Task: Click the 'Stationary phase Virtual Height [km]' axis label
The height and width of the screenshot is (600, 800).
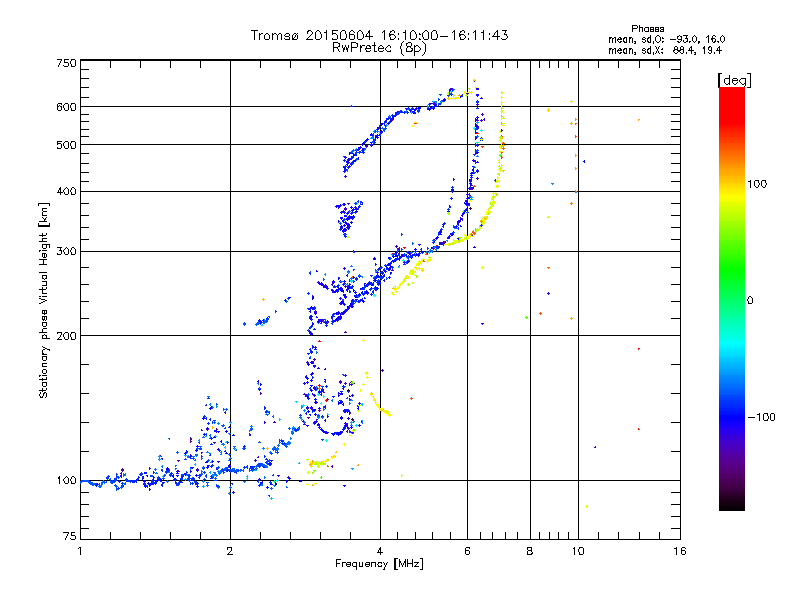Action: tap(44, 300)
